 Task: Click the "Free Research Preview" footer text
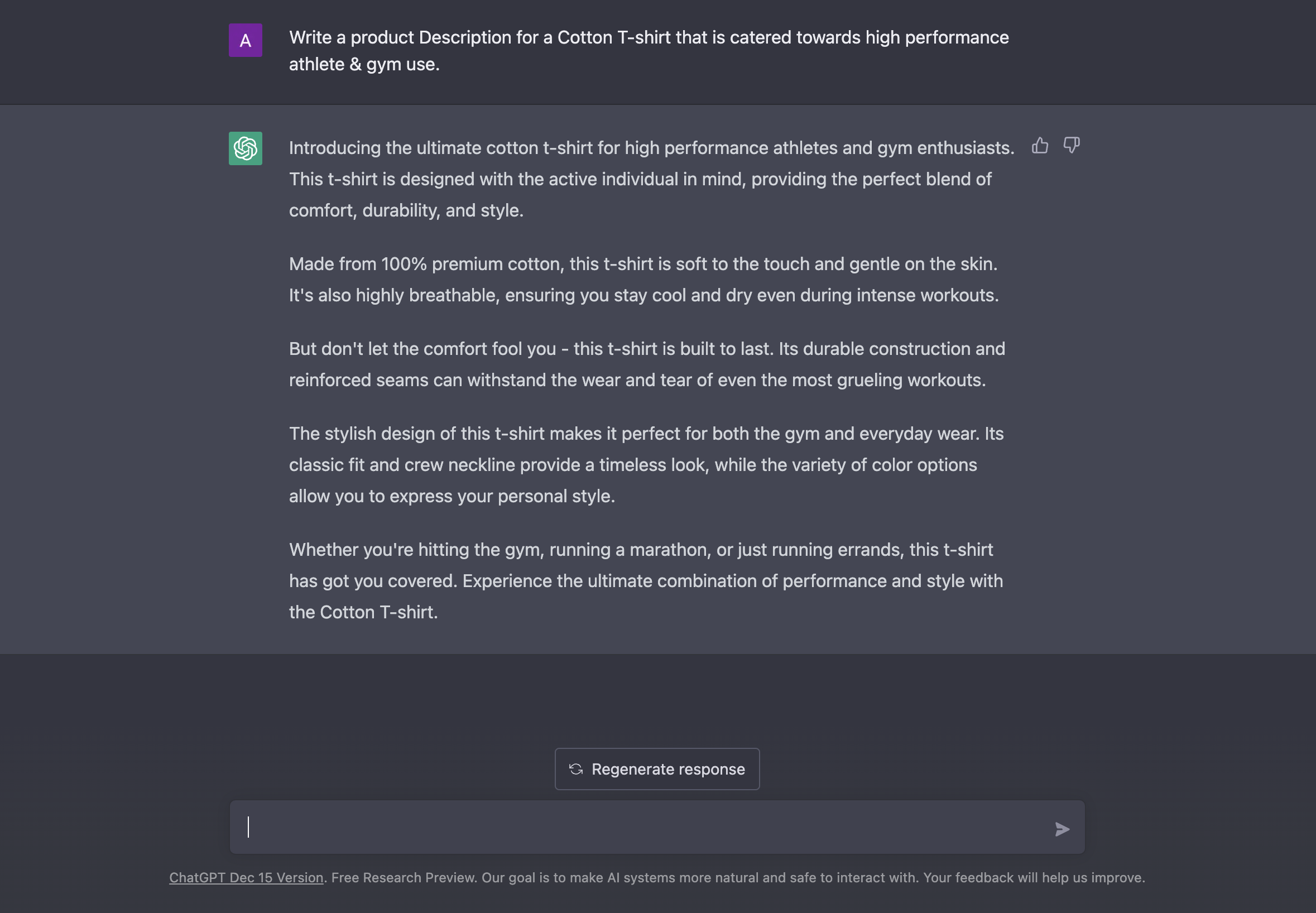404,877
